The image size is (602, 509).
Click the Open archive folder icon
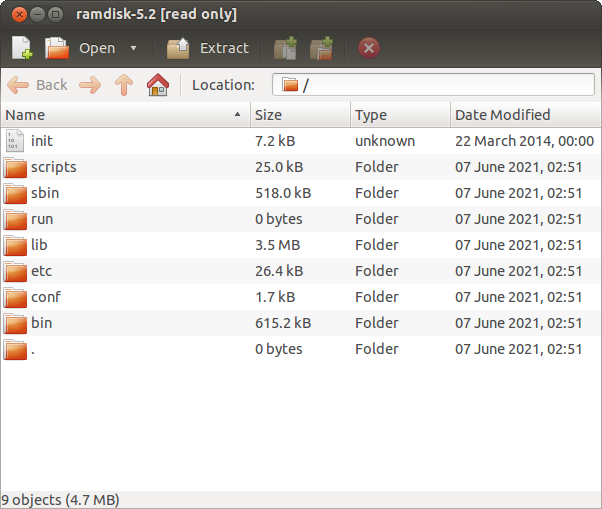(57, 48)
